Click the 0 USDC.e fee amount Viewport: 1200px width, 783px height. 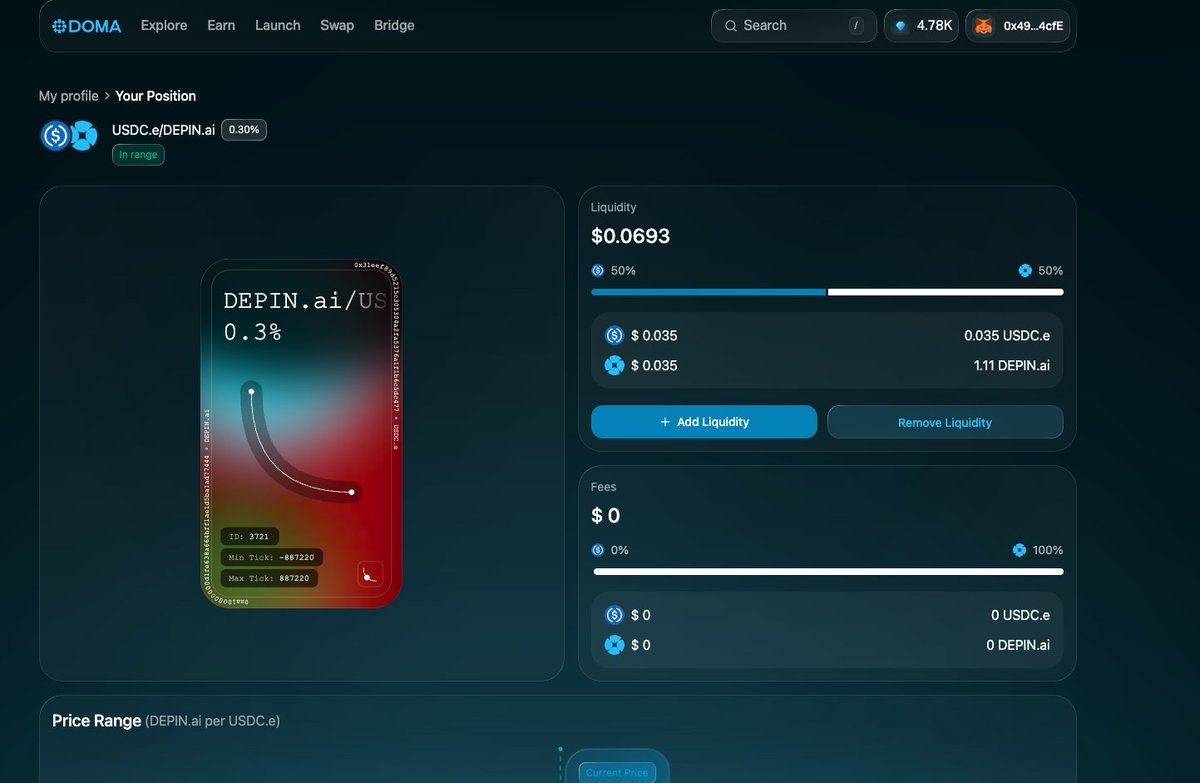(x=1021, y=615)
